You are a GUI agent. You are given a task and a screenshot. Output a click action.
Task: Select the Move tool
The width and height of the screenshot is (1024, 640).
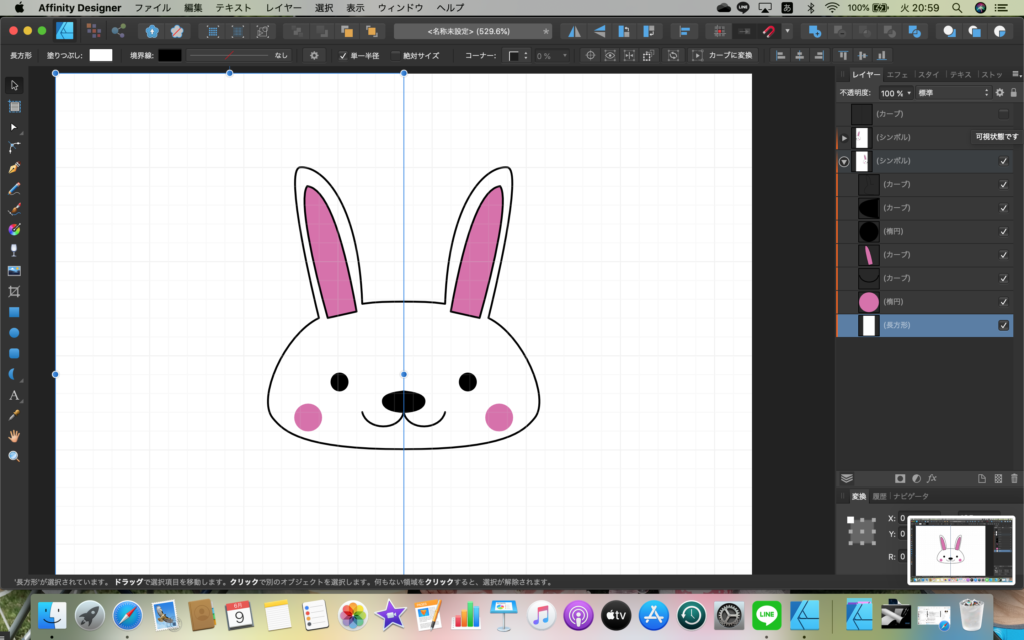[14, 85]
